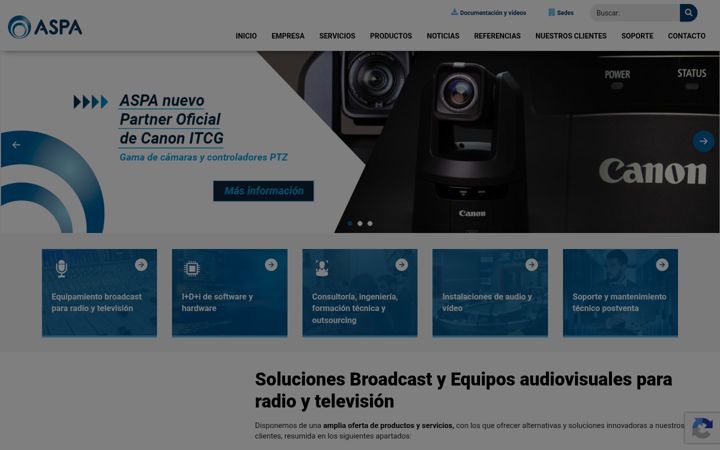Click the search magnifier button
This screenshot has width=720, height=450.
tap(688, 13)
